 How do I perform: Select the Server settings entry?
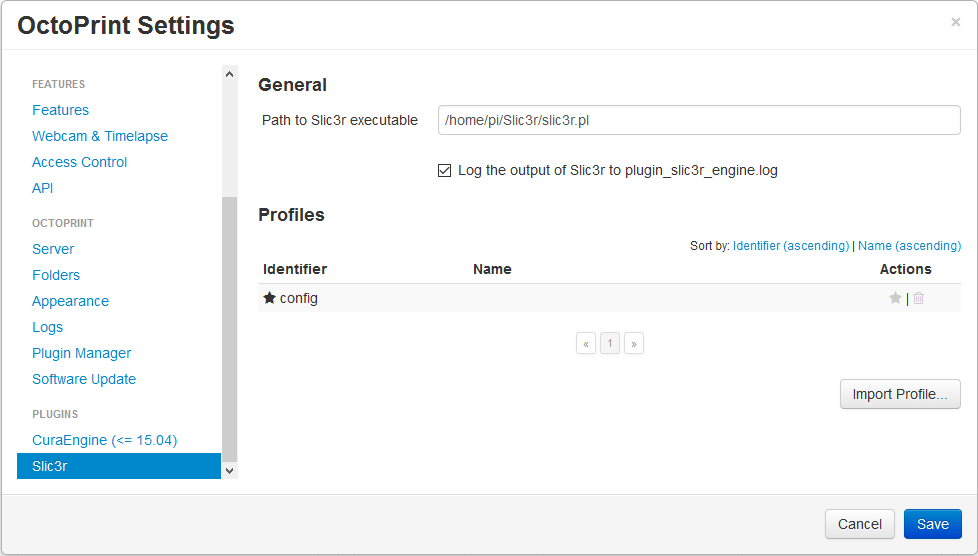pos(53,249)
